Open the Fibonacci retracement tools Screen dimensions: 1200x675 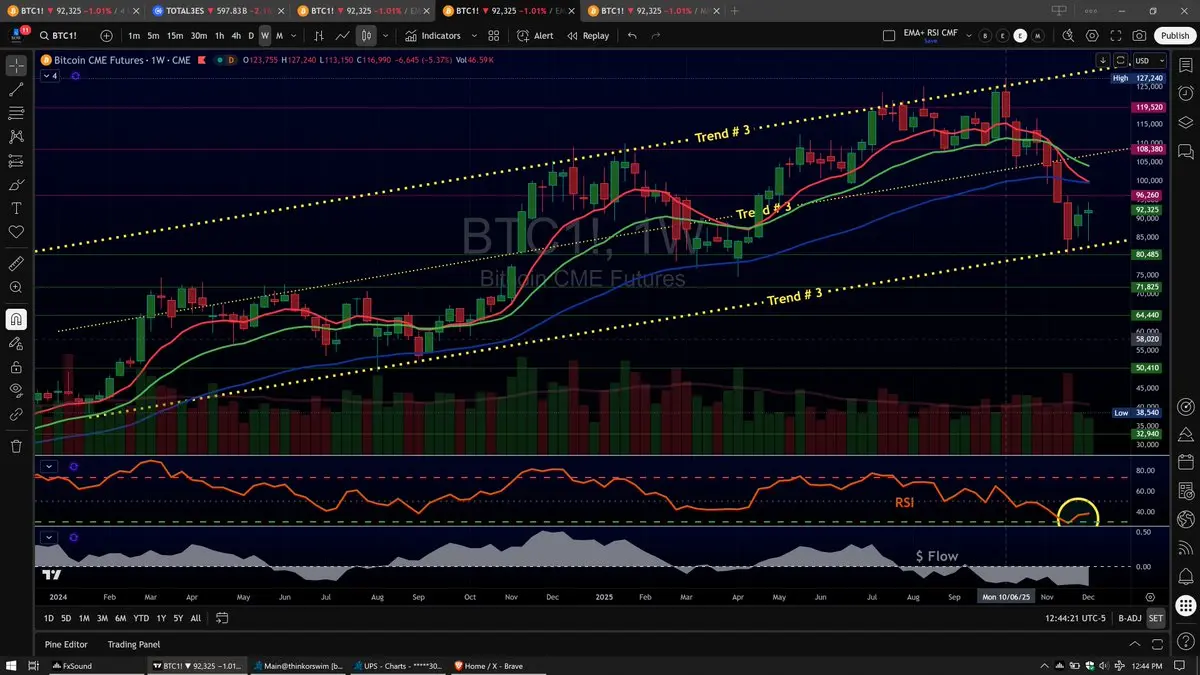click(16, 113)
